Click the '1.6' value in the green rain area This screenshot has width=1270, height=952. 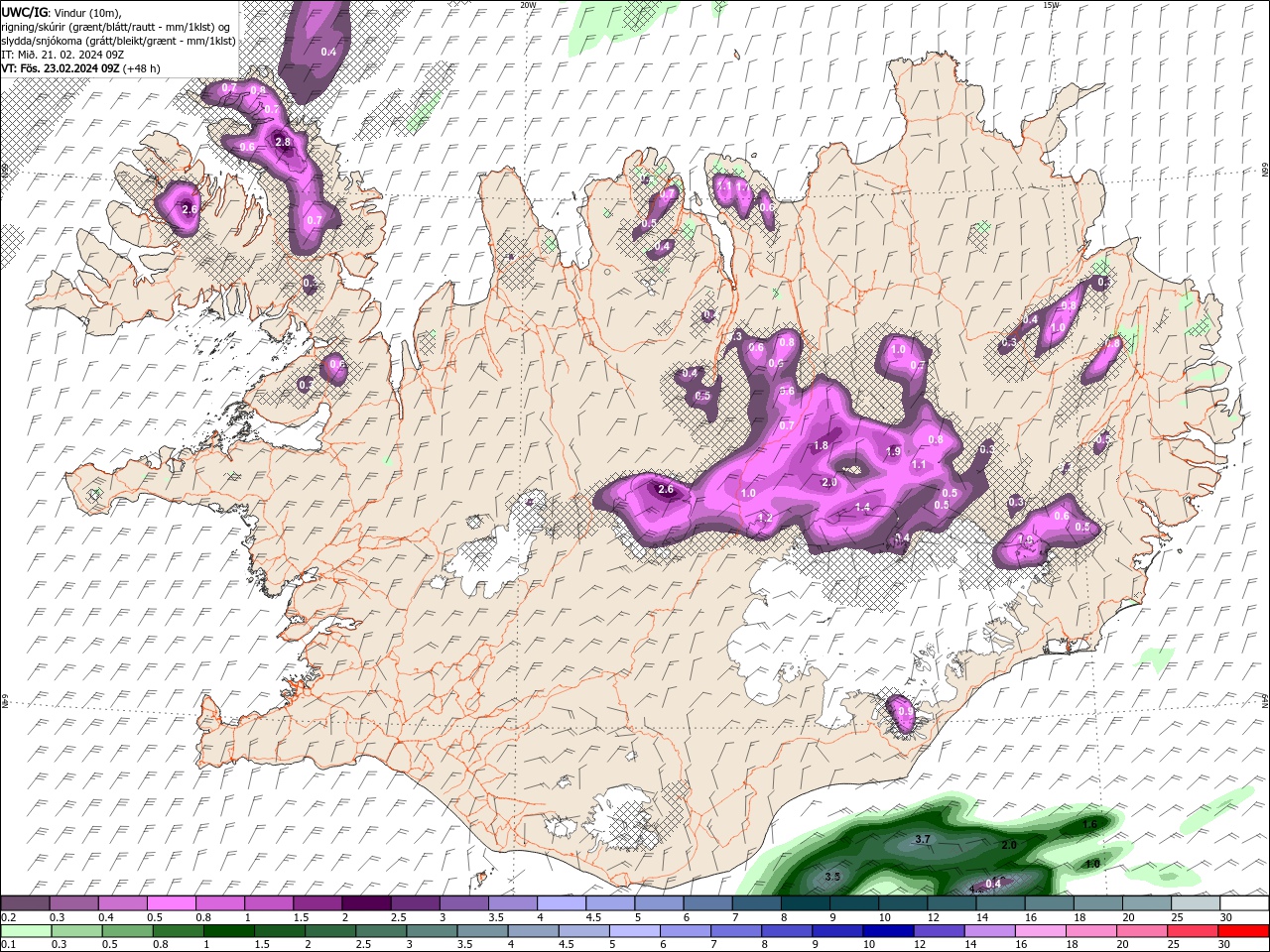click(1089, 824)
